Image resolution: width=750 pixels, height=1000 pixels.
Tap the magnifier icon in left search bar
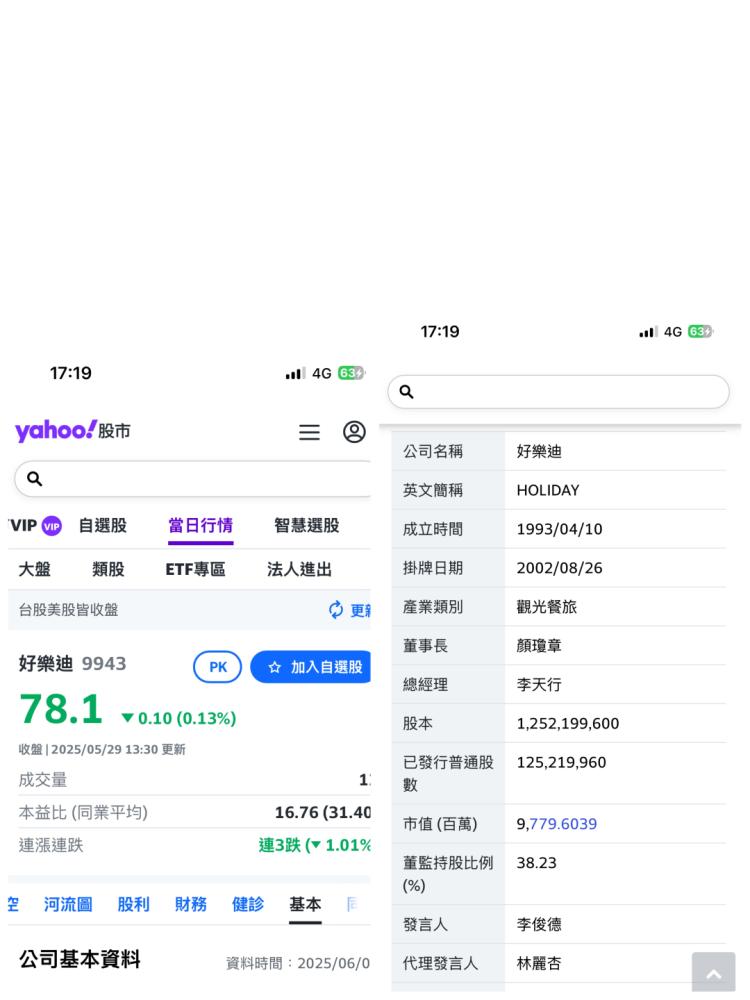(x=34, y=478)
